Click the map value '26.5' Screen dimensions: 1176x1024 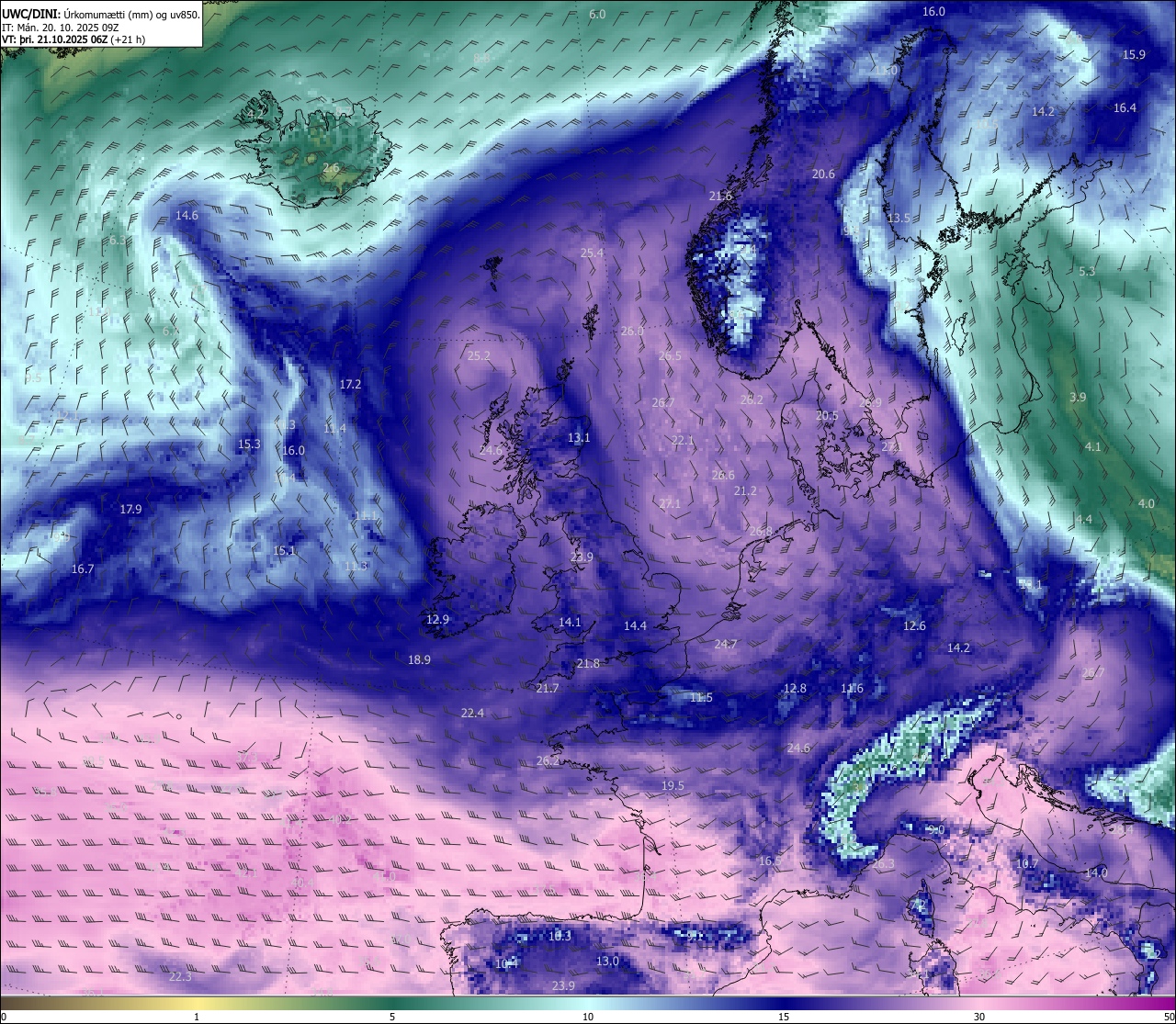pos(671,356)
